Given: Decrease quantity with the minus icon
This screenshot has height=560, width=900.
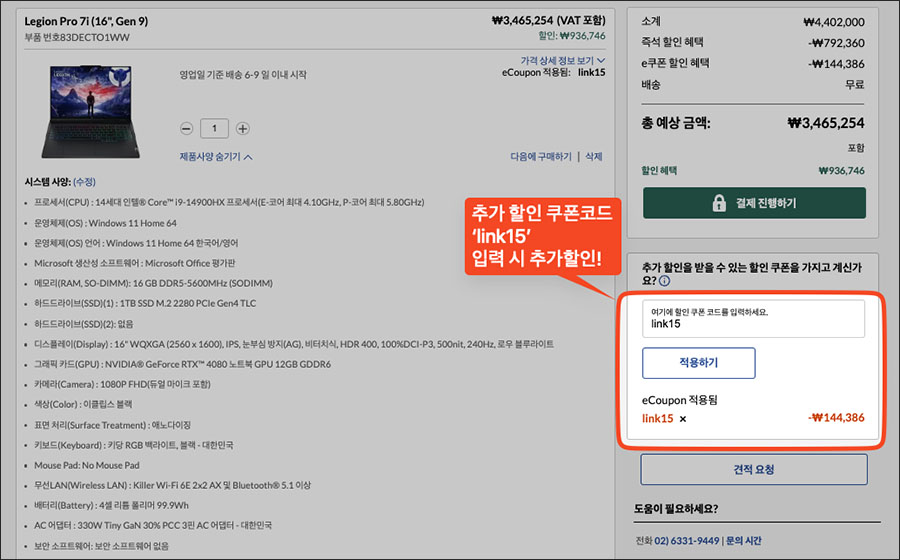Looking at the screenshot, I should click(186, 129).
